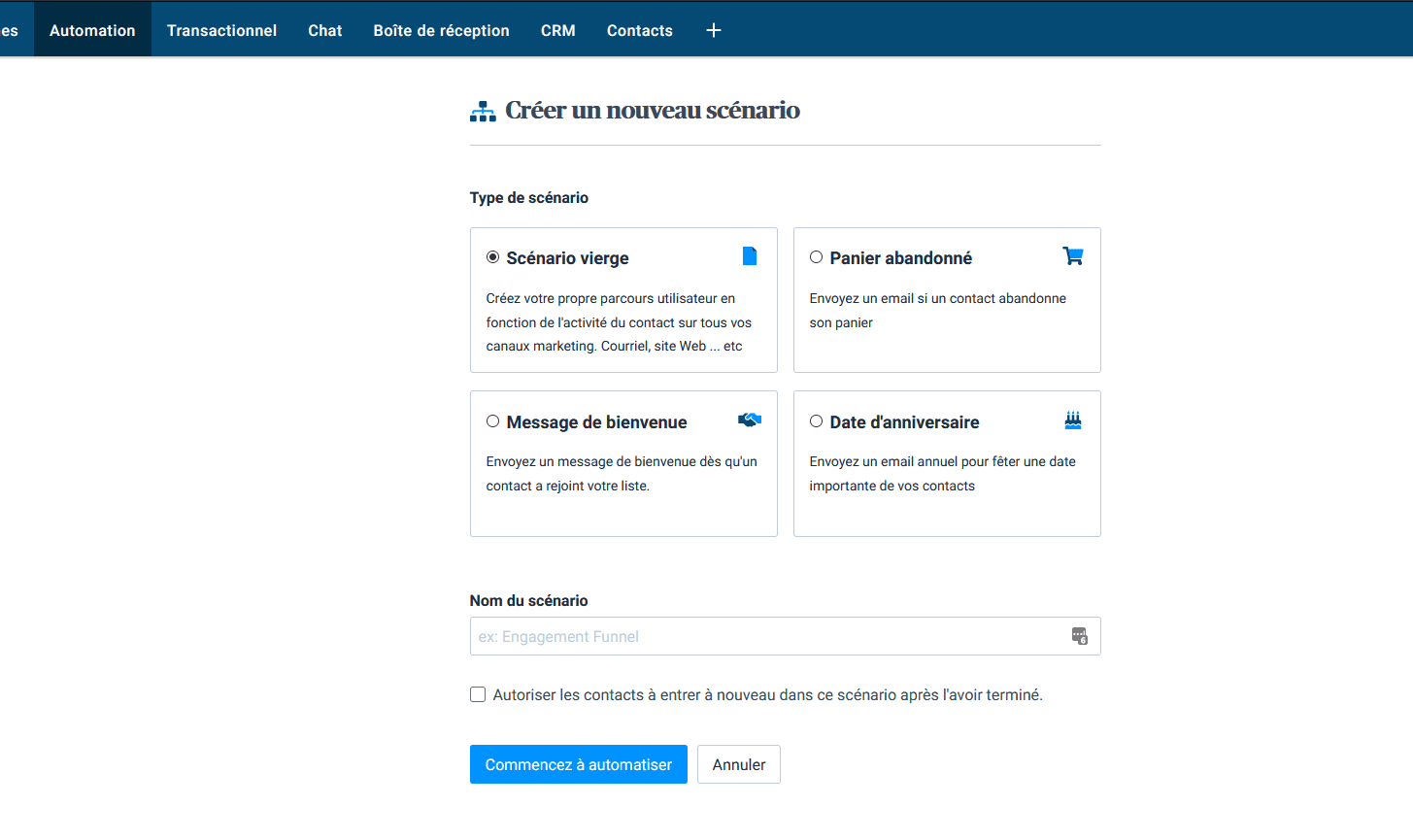Switch to the Transactionnel tab

click(221, 30)
